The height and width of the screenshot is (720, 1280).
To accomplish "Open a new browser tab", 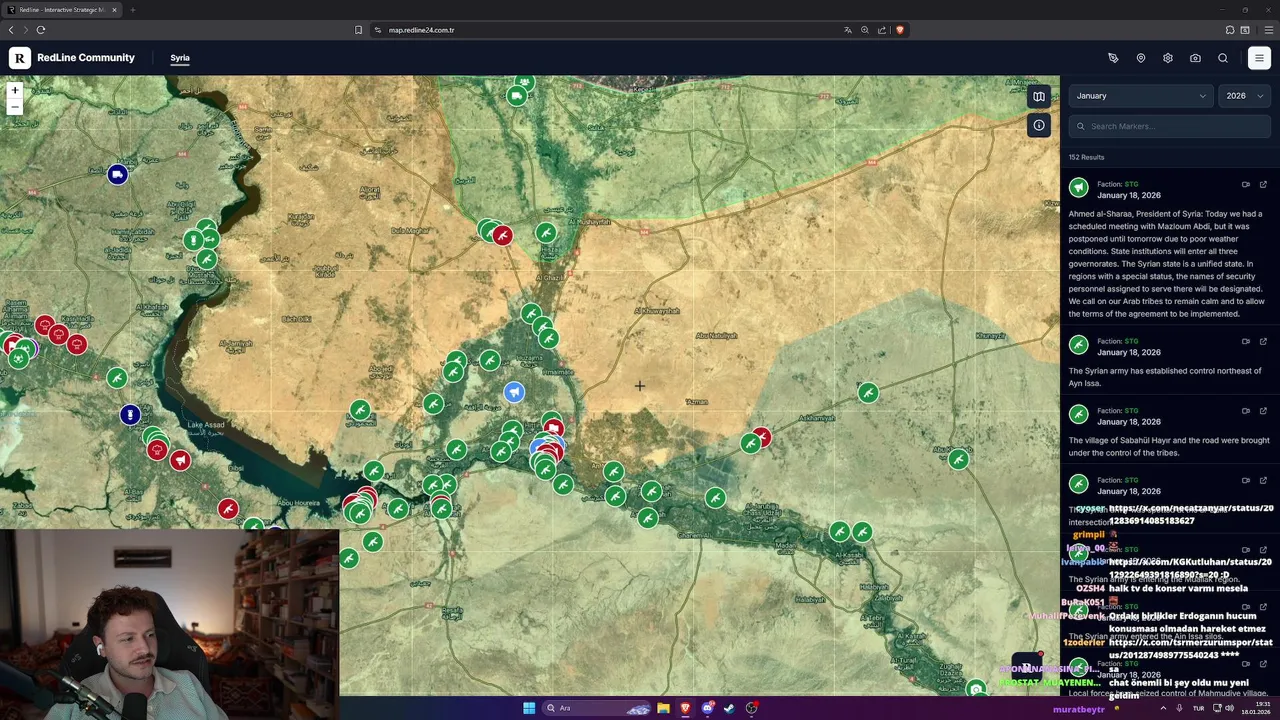I will [132, 10].
